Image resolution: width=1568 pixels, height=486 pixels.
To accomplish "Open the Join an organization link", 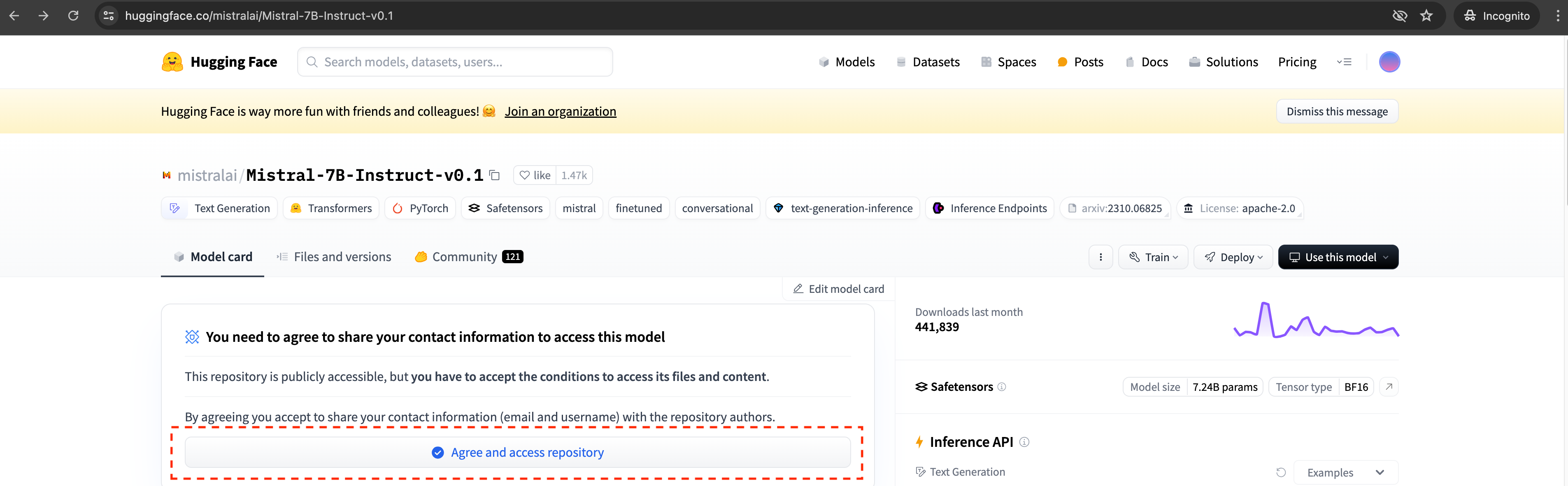I will pyautogui.click(x=561, y=111).
